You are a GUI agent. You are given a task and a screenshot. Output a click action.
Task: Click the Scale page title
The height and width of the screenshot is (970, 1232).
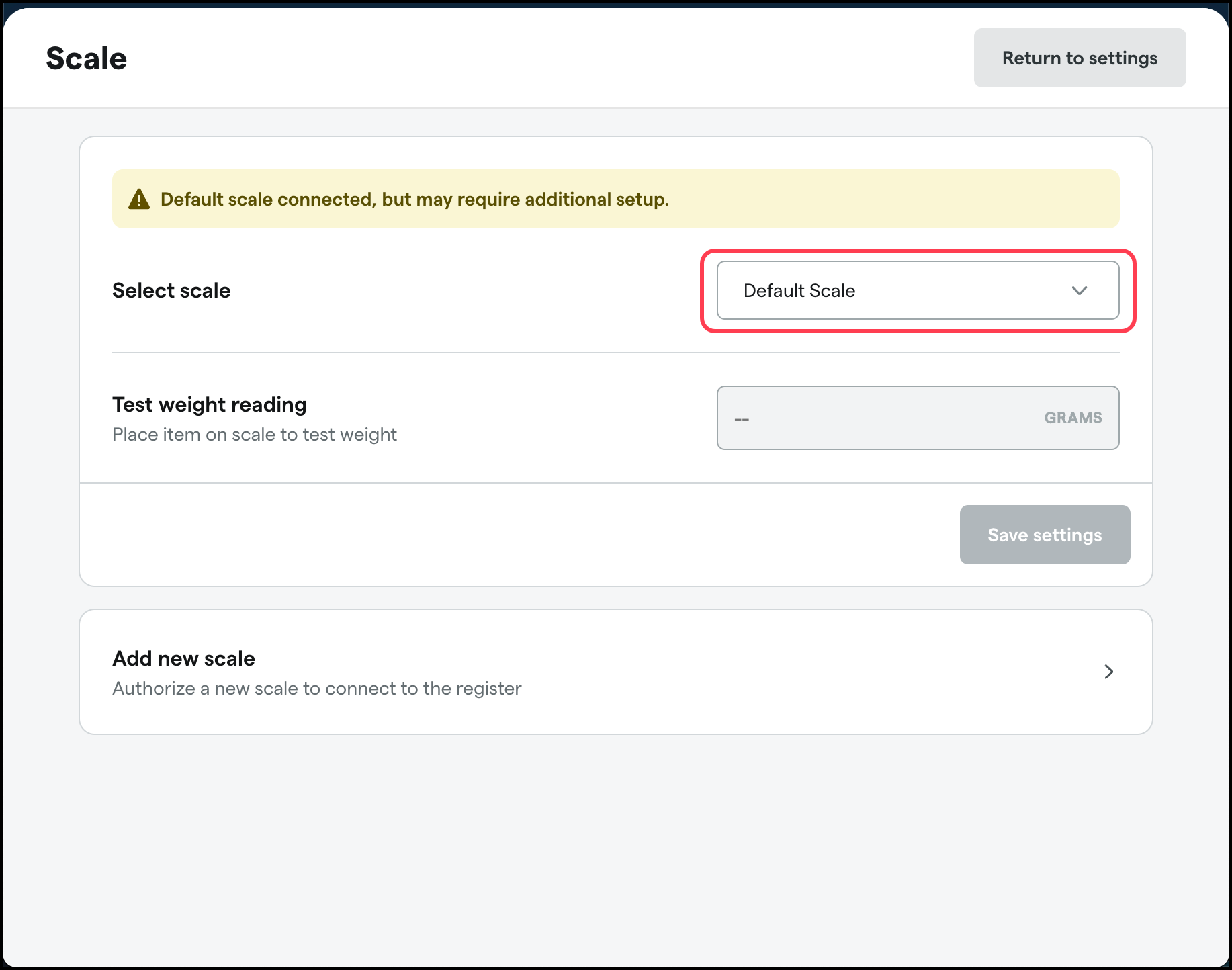click(x=86, y=58)
